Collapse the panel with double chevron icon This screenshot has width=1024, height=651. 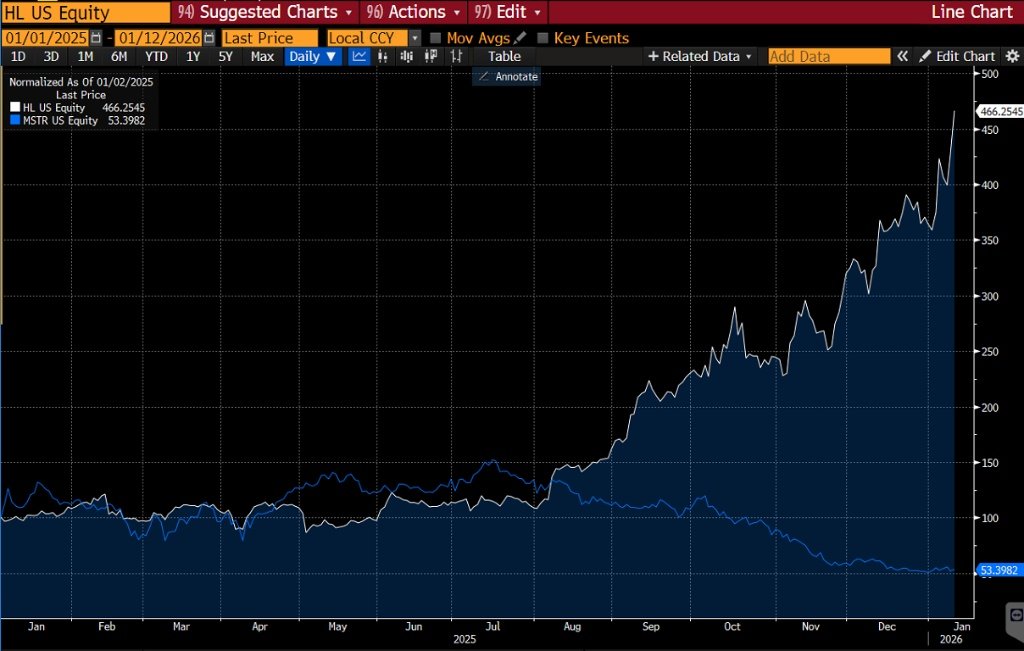point(903,56)
